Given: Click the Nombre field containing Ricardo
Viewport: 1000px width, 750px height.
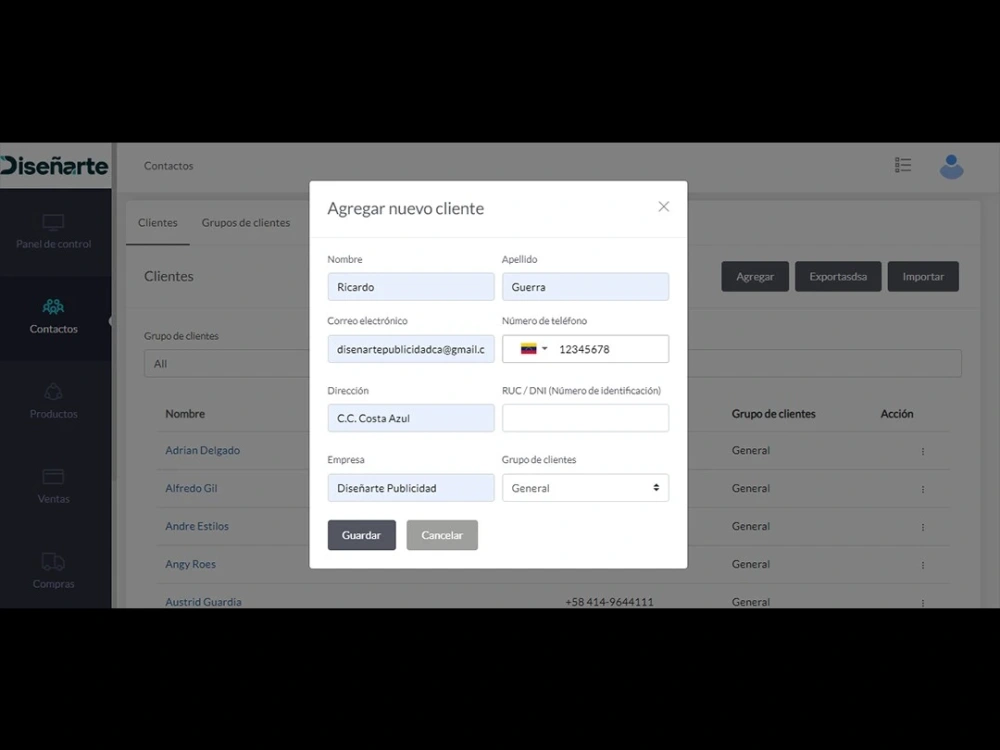Looking at the screenshot, I should point(411,287).
